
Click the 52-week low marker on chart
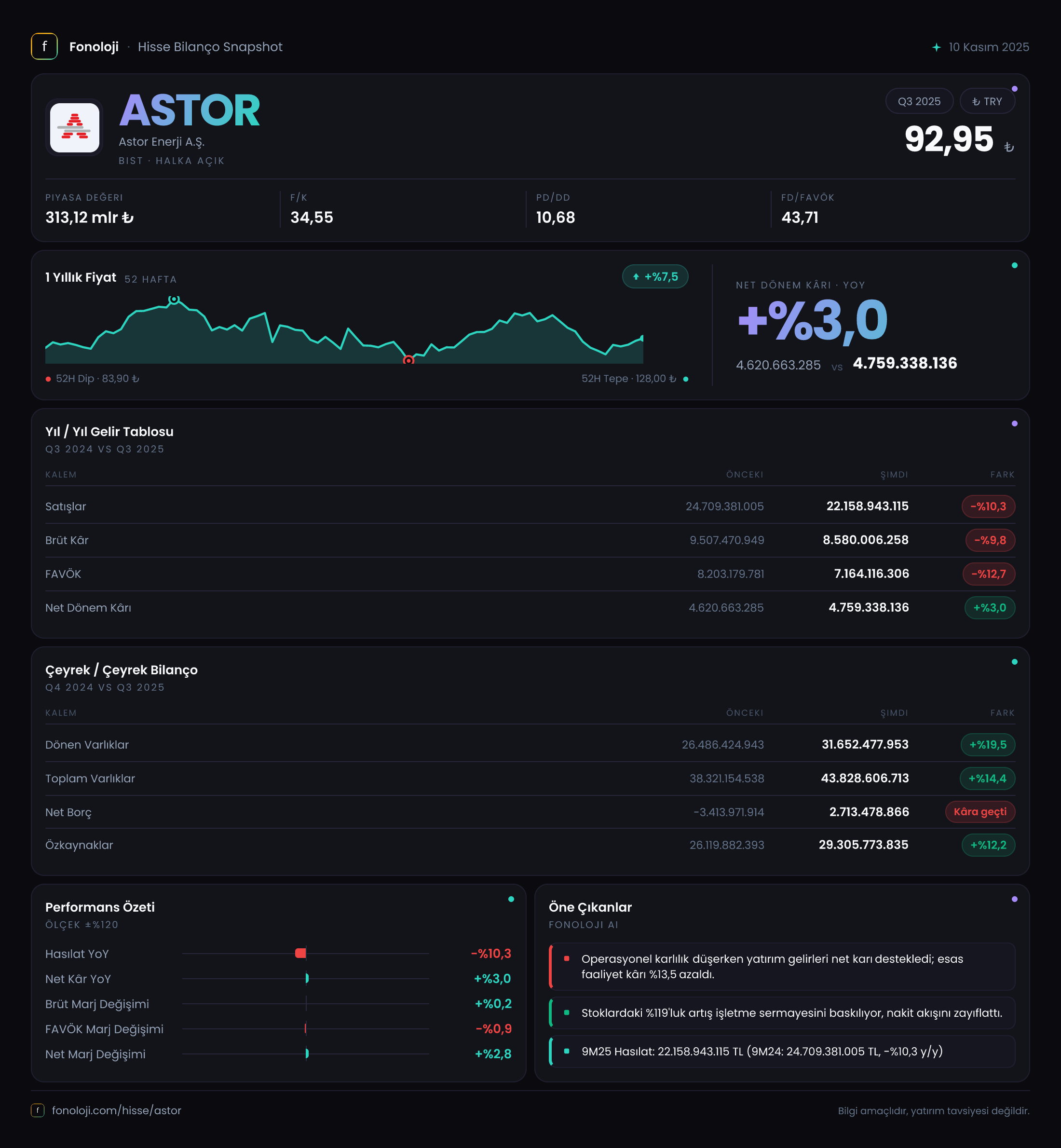coord(408,361)
